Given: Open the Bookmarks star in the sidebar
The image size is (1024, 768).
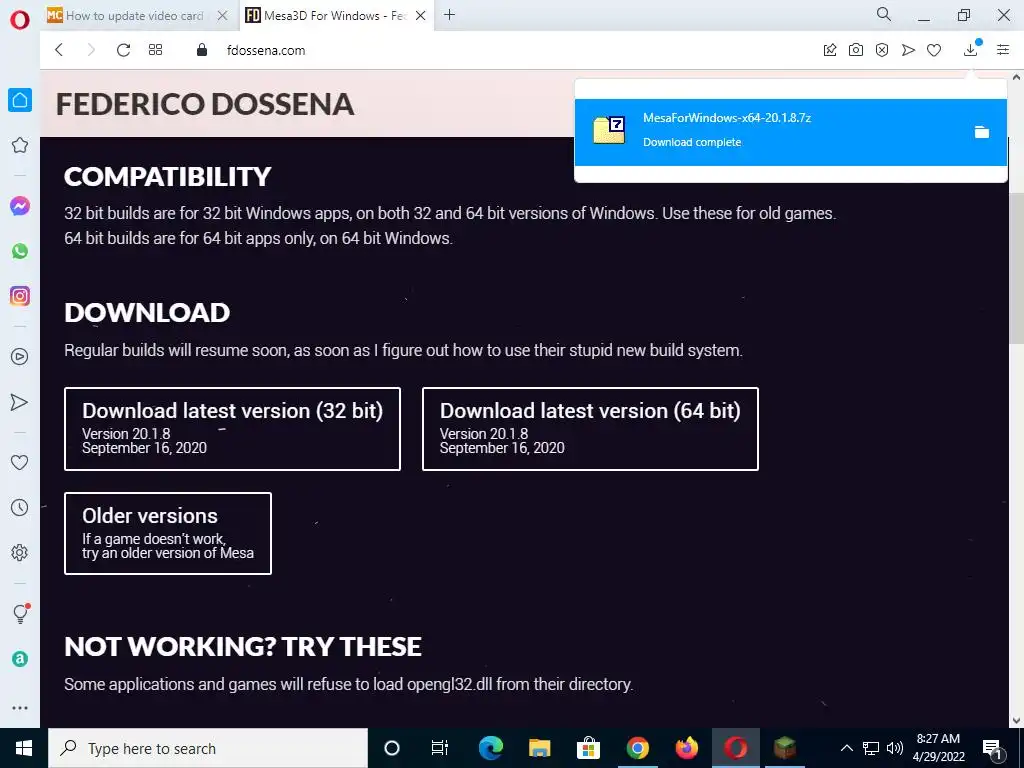Looking at the screenshot, I should pyautogui.click(x=20, y=145).
